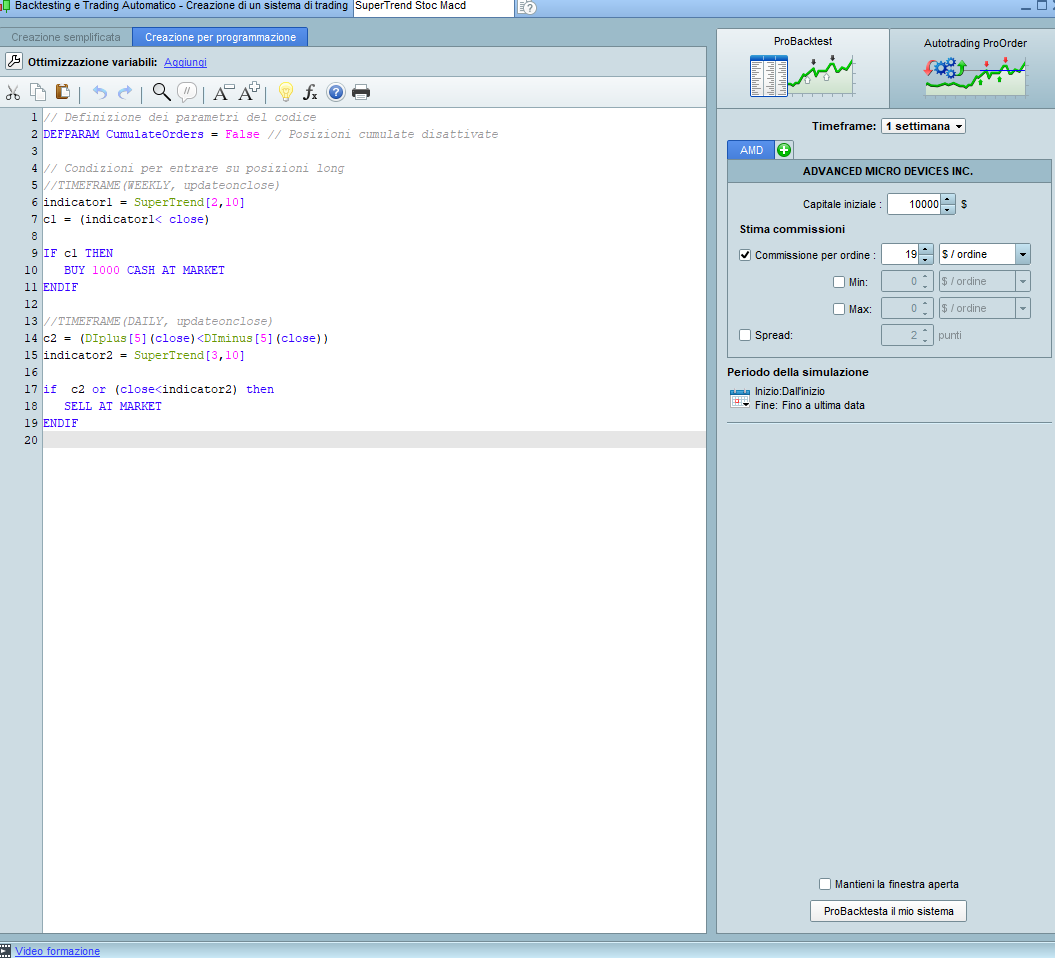Print the code with printer icon
1055x958 pixels.
(361, 93)
